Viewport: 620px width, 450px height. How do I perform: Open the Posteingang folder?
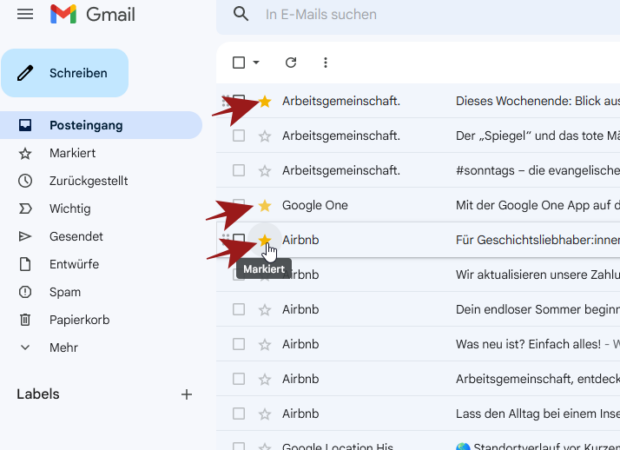coord(101,125)
